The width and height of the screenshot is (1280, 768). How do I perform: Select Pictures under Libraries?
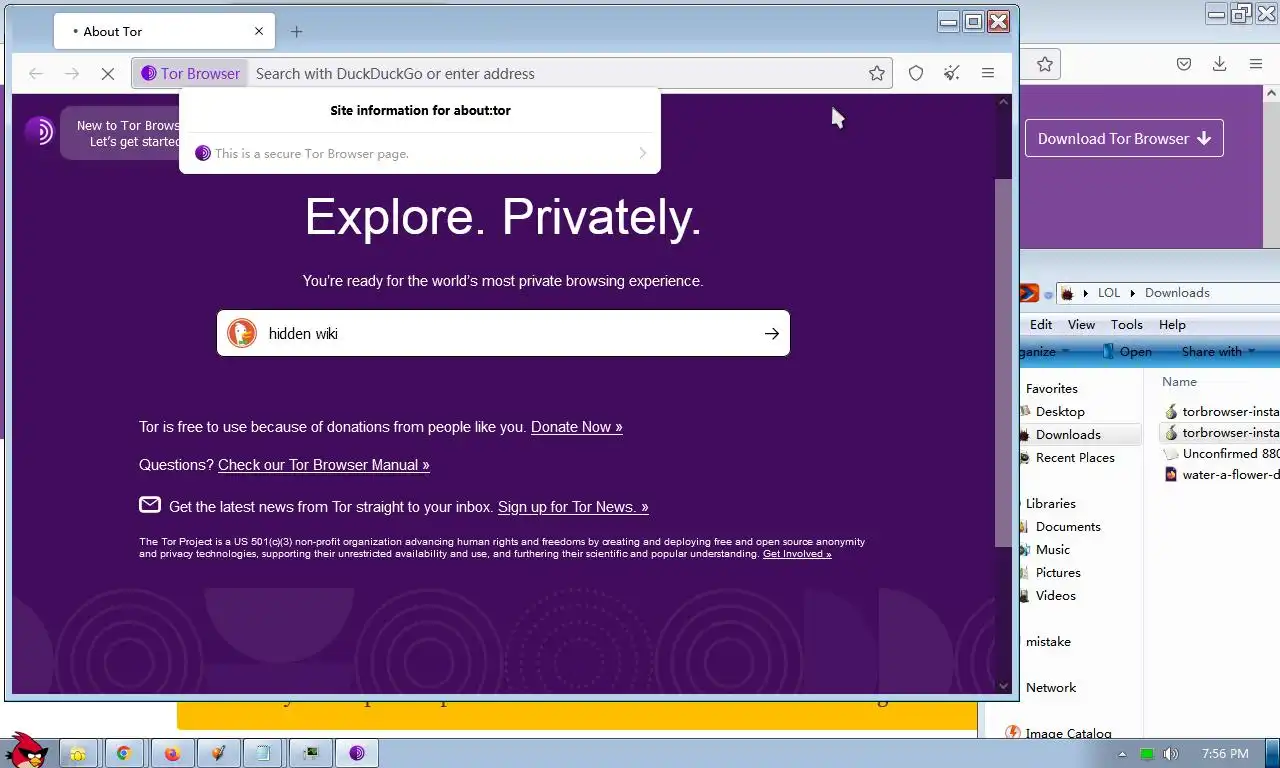click(1058, 572)
